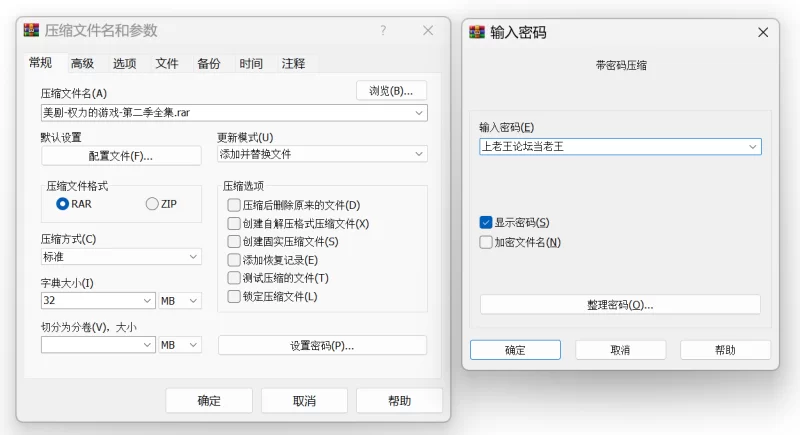Click the 压缩文件名 text field
Image resolution: width=800 pixels, height=435 pixels.
pos(225,113)
